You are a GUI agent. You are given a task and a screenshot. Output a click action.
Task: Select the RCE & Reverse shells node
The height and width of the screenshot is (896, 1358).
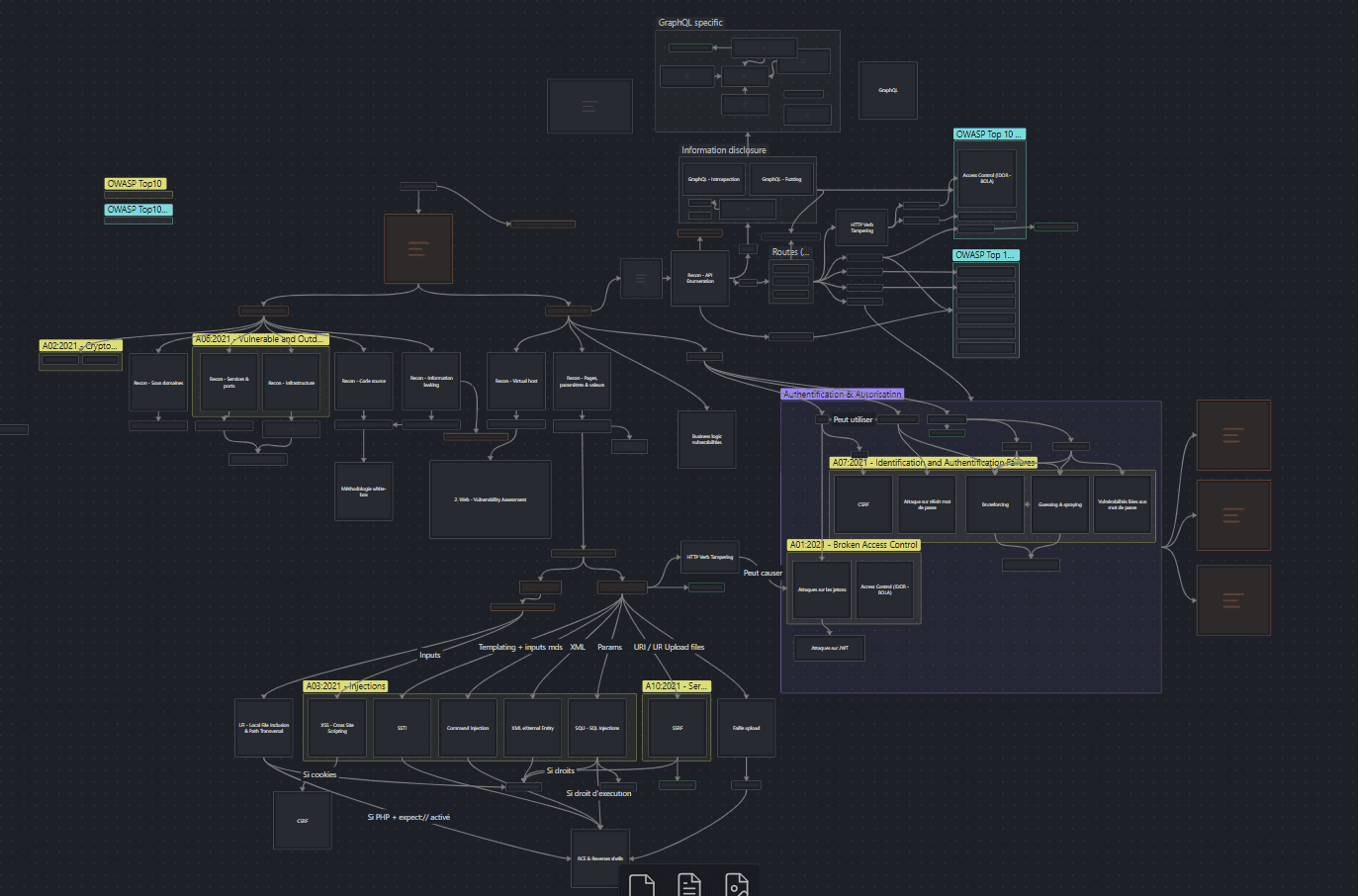point(598,858)
